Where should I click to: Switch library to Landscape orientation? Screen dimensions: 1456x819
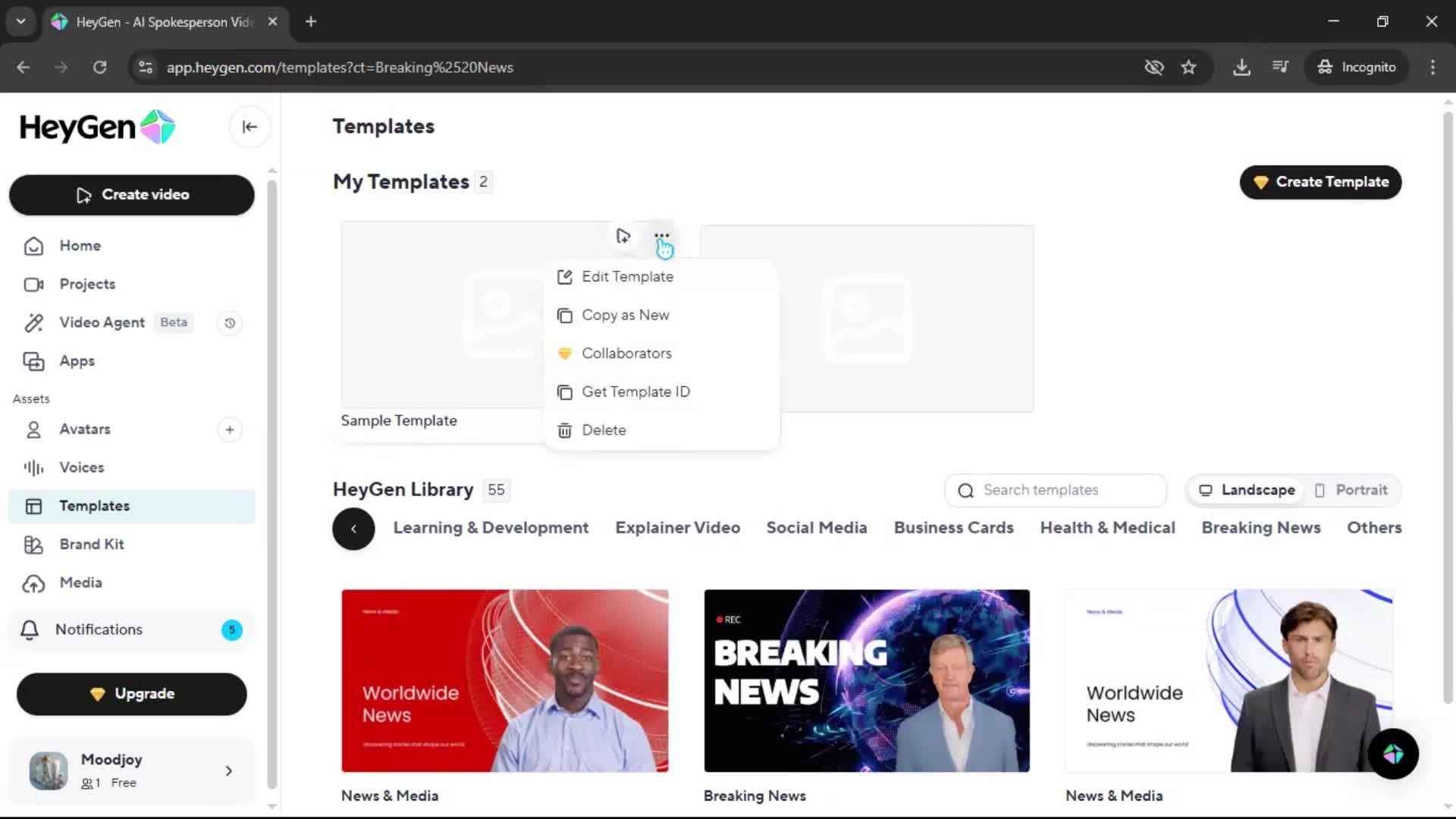[1247, 490]
